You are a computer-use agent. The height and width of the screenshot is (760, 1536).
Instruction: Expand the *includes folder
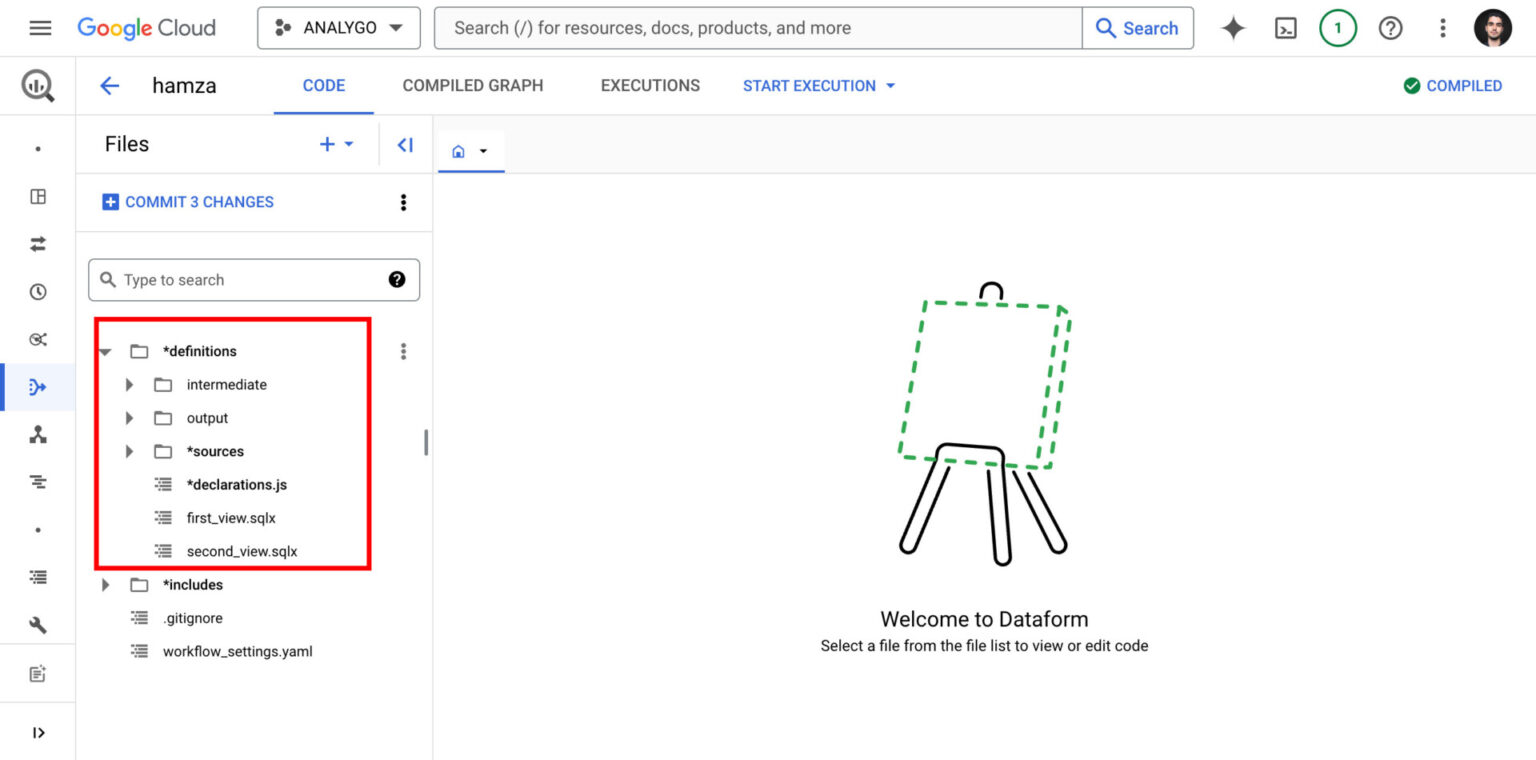[106, 585]
